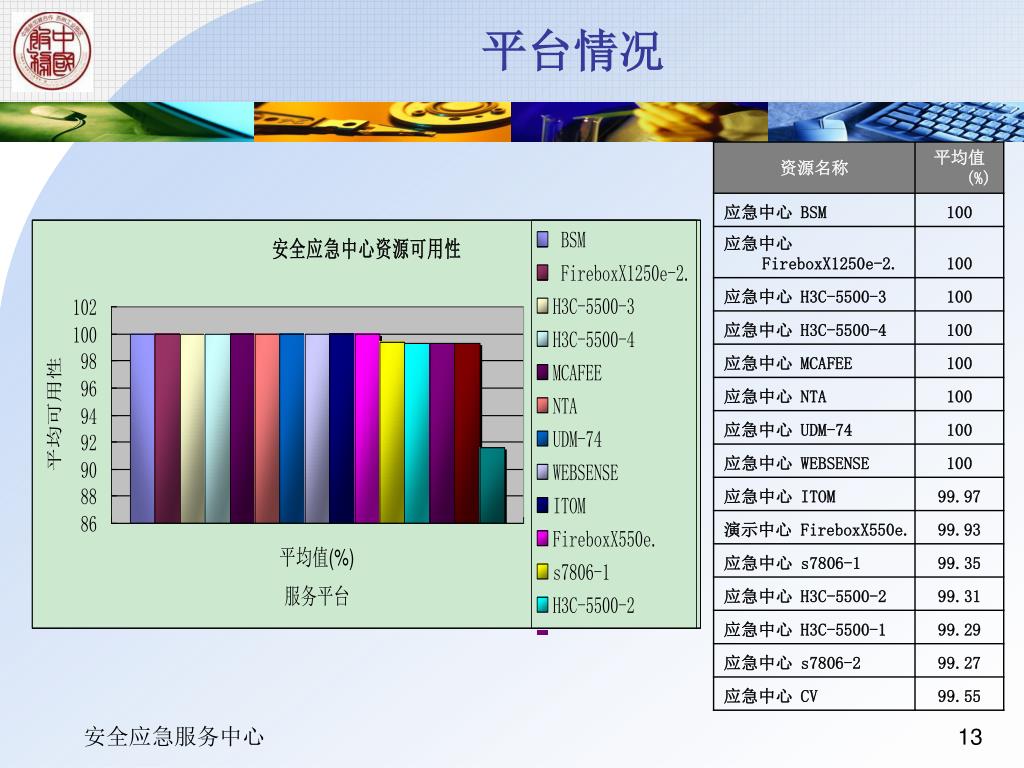Select table cell 应急中心 UDM-74
The height and width of the screenshot is (768, 1024).
pos(814,430)
